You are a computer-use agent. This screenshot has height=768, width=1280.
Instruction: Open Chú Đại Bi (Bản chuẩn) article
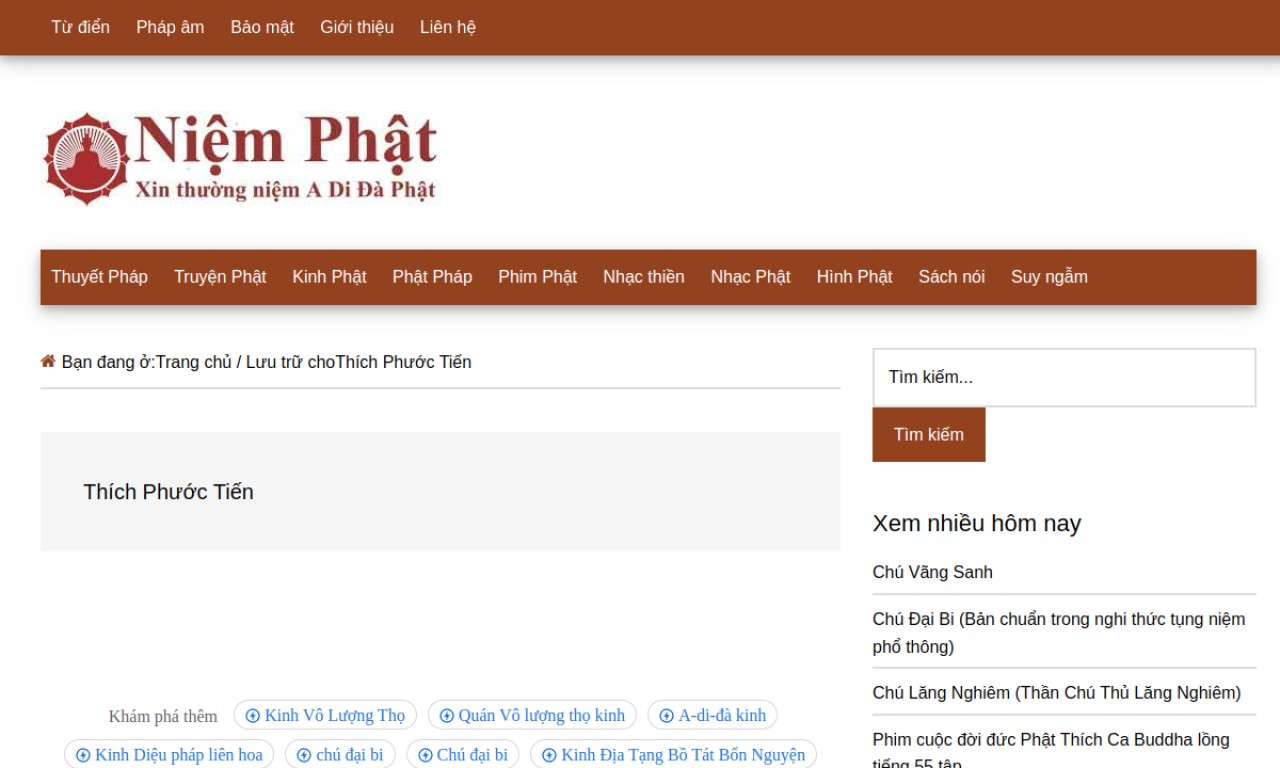(1059, 633)
